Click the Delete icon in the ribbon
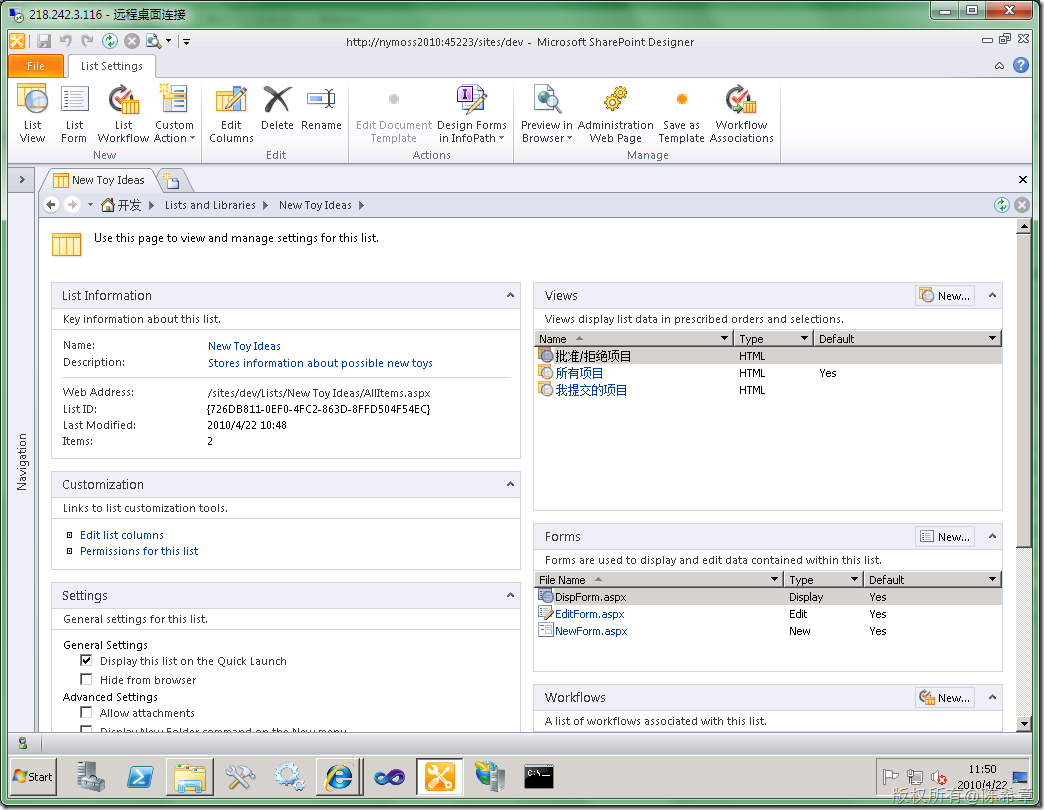Screen dimensions: 1044x810 (x=277, y=108)
